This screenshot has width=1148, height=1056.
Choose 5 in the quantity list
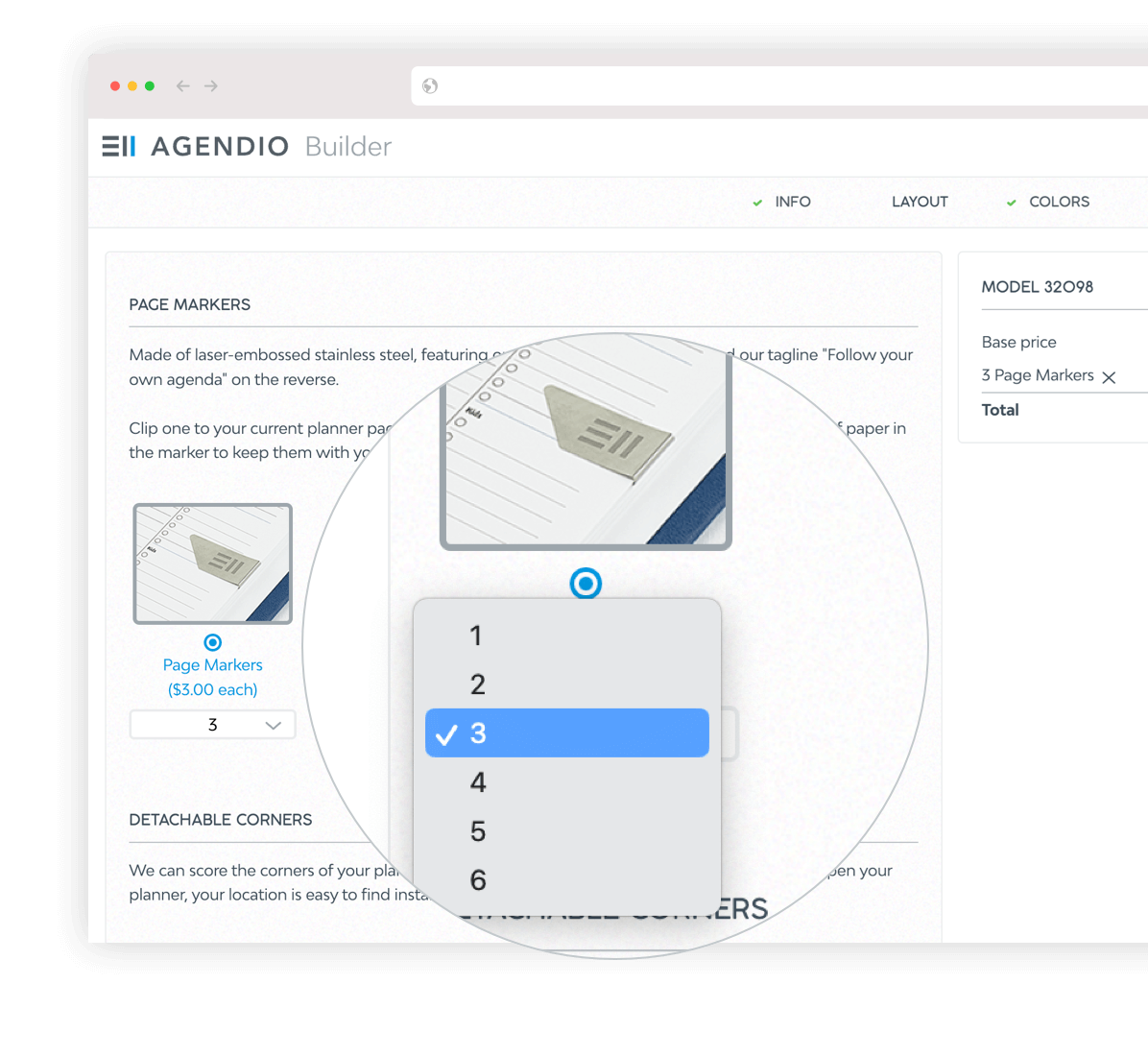[566, 831]
